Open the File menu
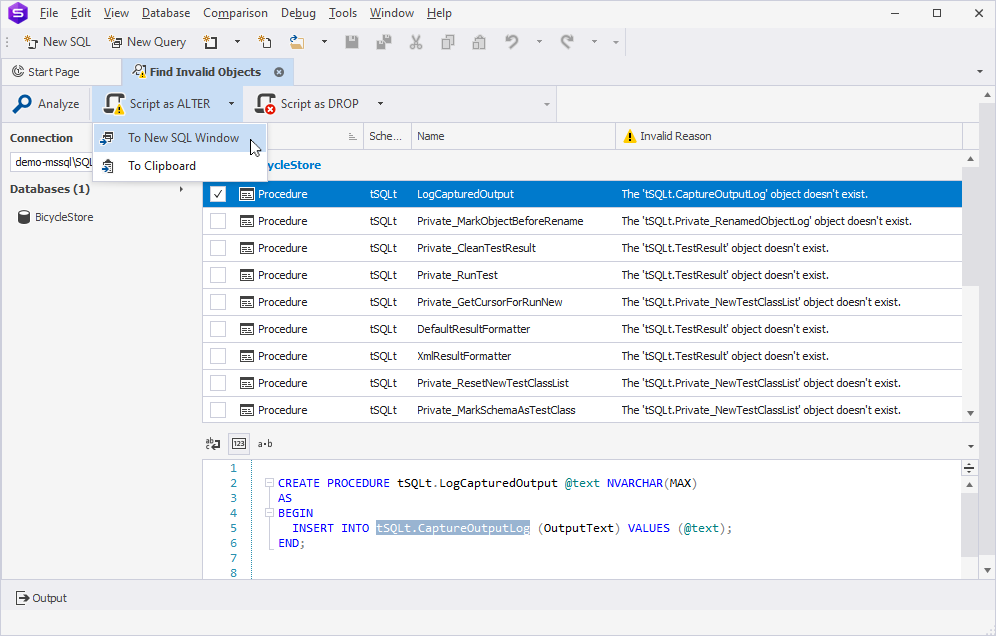The height and width of the screenshot is (636, 996). [49, 13]
